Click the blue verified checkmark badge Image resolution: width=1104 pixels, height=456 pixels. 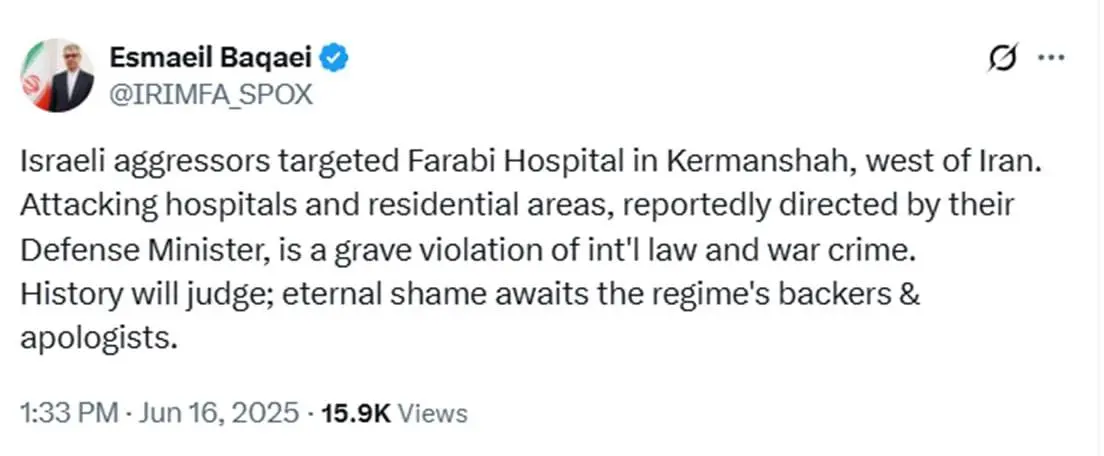334,58
